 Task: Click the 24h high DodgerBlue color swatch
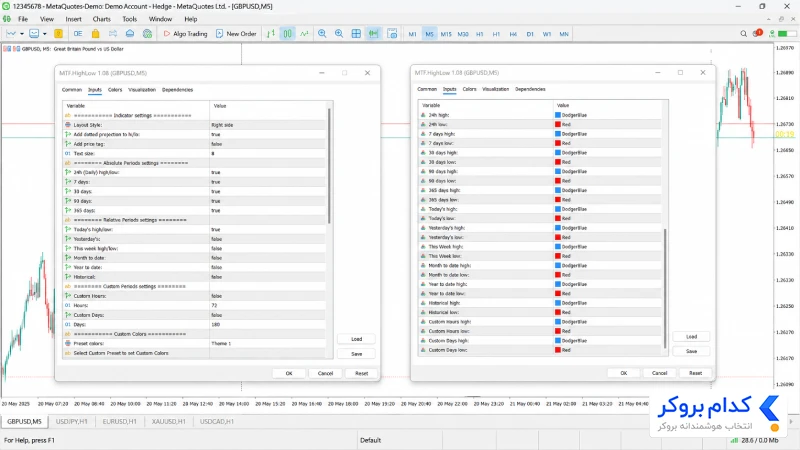pyautogui.click(x=558, y=115)
